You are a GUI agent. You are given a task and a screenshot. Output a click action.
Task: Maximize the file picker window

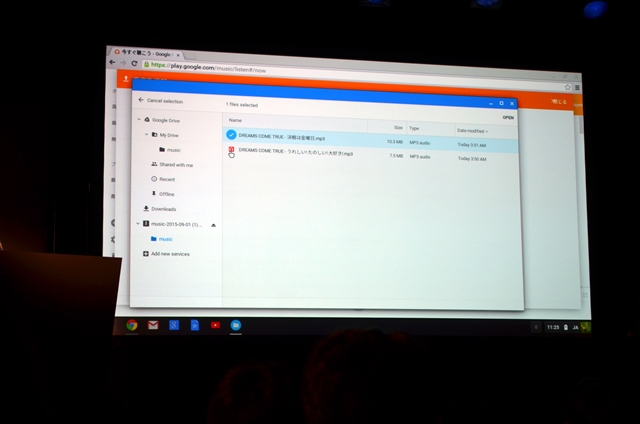click(501, 103)
